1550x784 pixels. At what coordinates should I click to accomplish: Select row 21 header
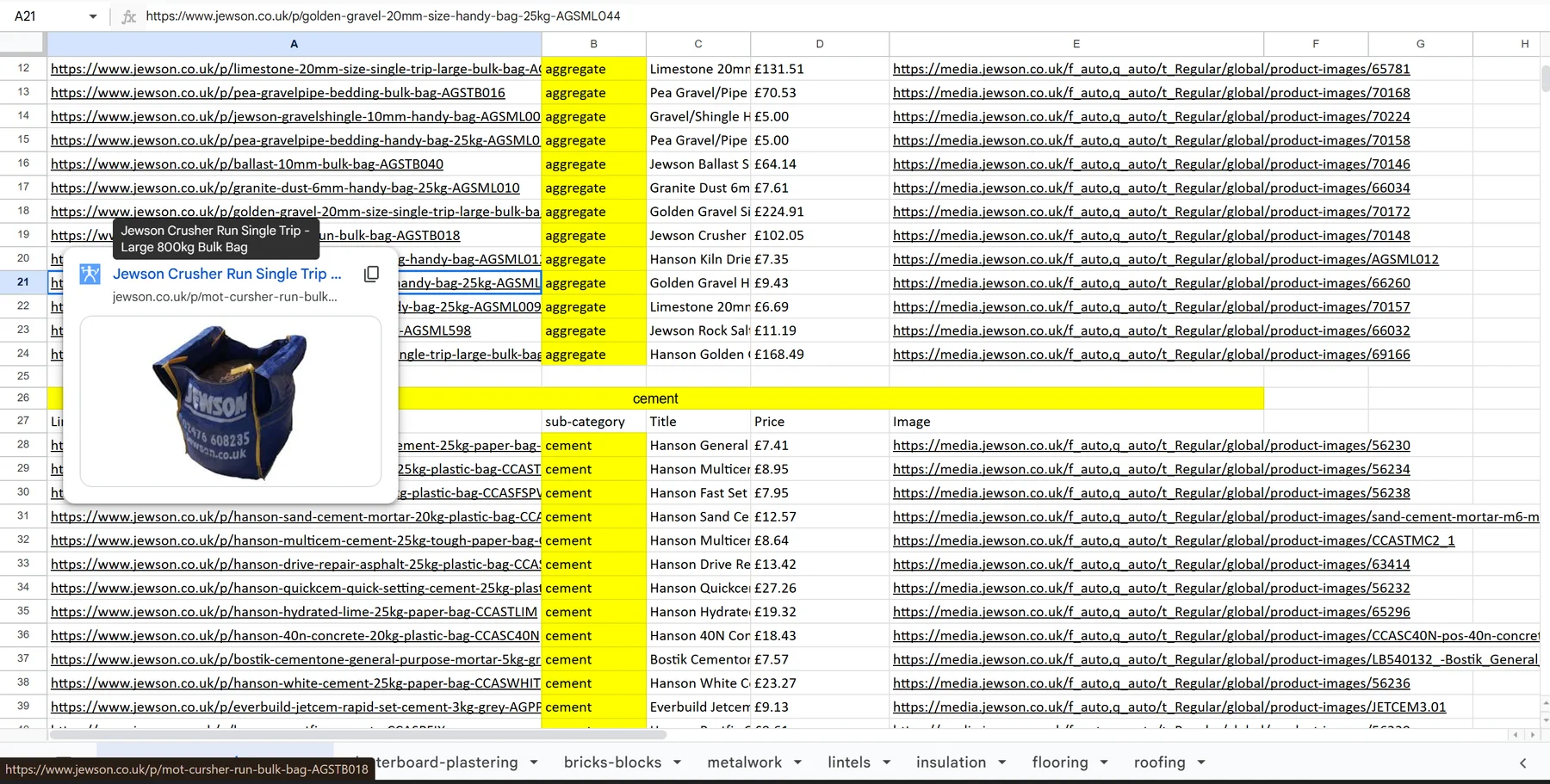23,282
